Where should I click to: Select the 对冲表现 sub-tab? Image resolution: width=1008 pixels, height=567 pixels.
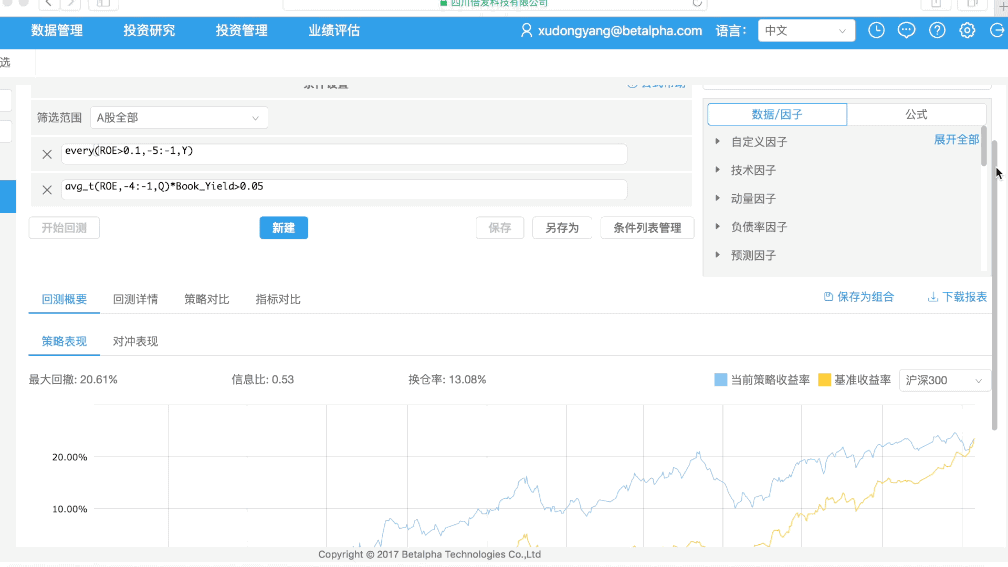click(x=136, y=341)
